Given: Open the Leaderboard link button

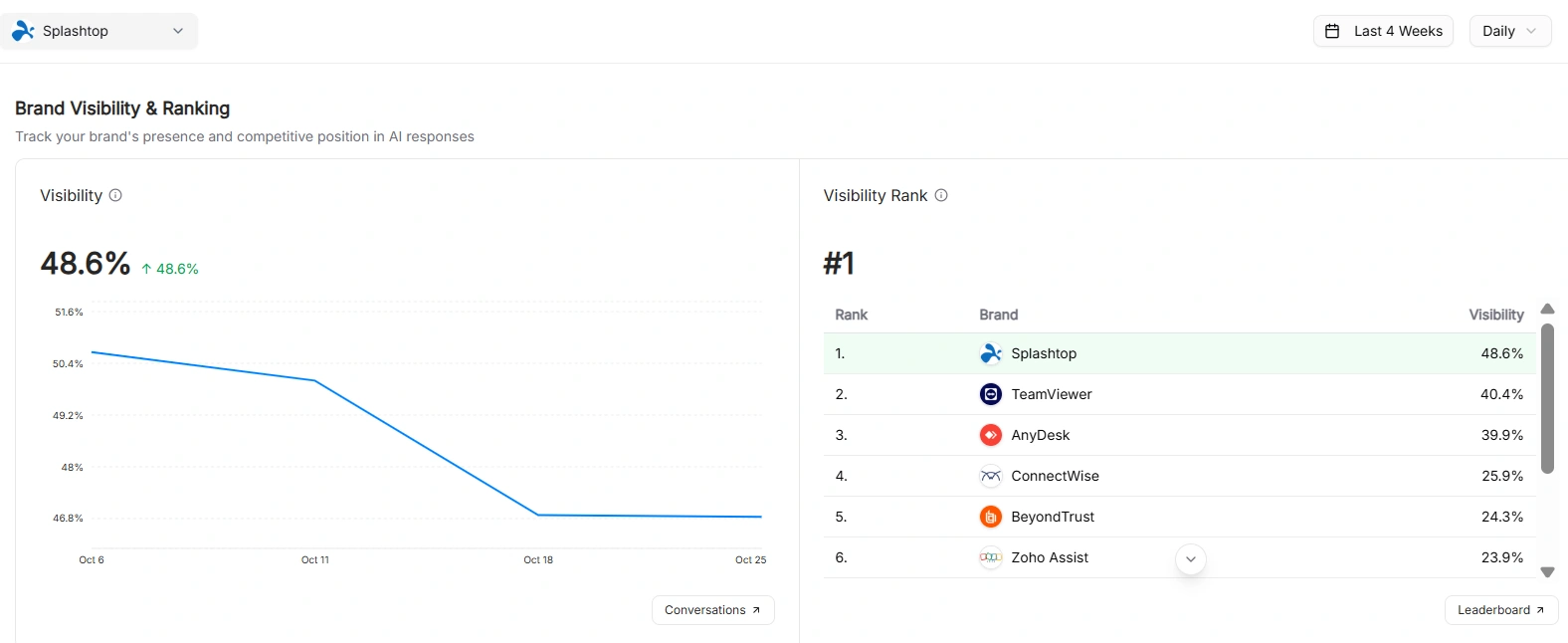Looking at the screenshot, I should [1500, 610].
